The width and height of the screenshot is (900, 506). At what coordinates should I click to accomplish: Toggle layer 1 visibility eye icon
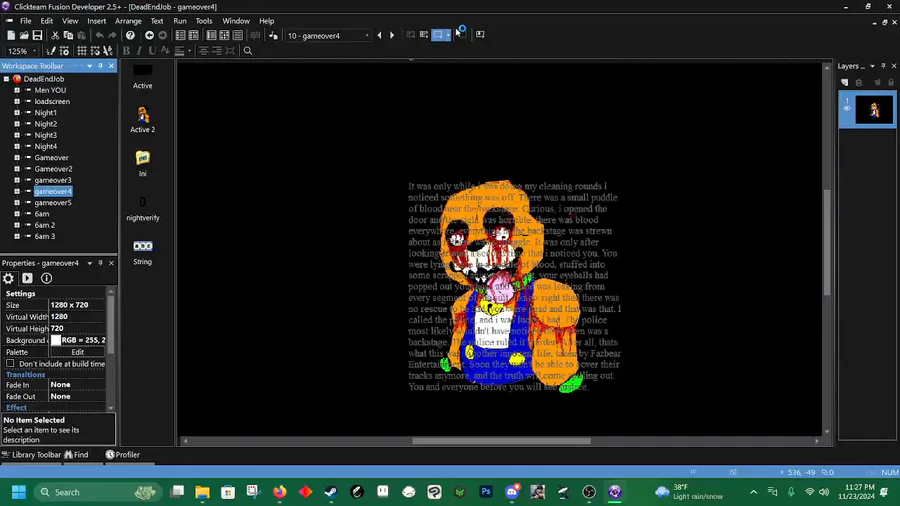[x=847, y=109]
